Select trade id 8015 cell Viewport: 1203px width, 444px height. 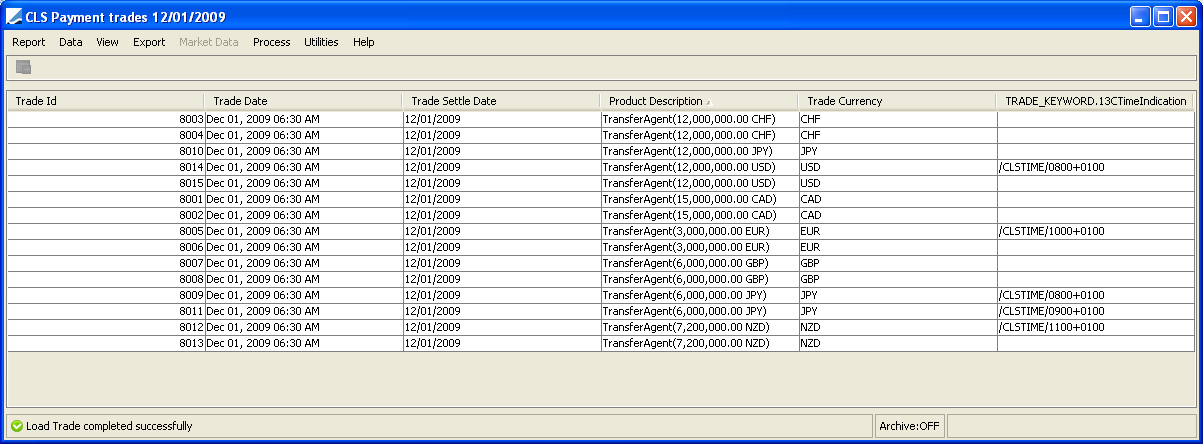click(105, 183)
